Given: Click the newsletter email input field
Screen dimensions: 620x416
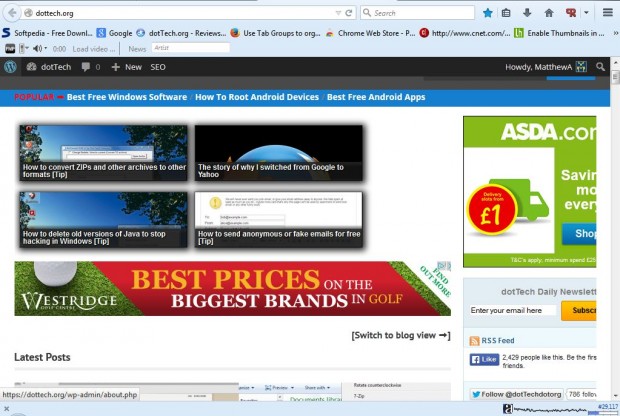Looking at the screenshot, I should pyautogui.click(x=512, y=310).
